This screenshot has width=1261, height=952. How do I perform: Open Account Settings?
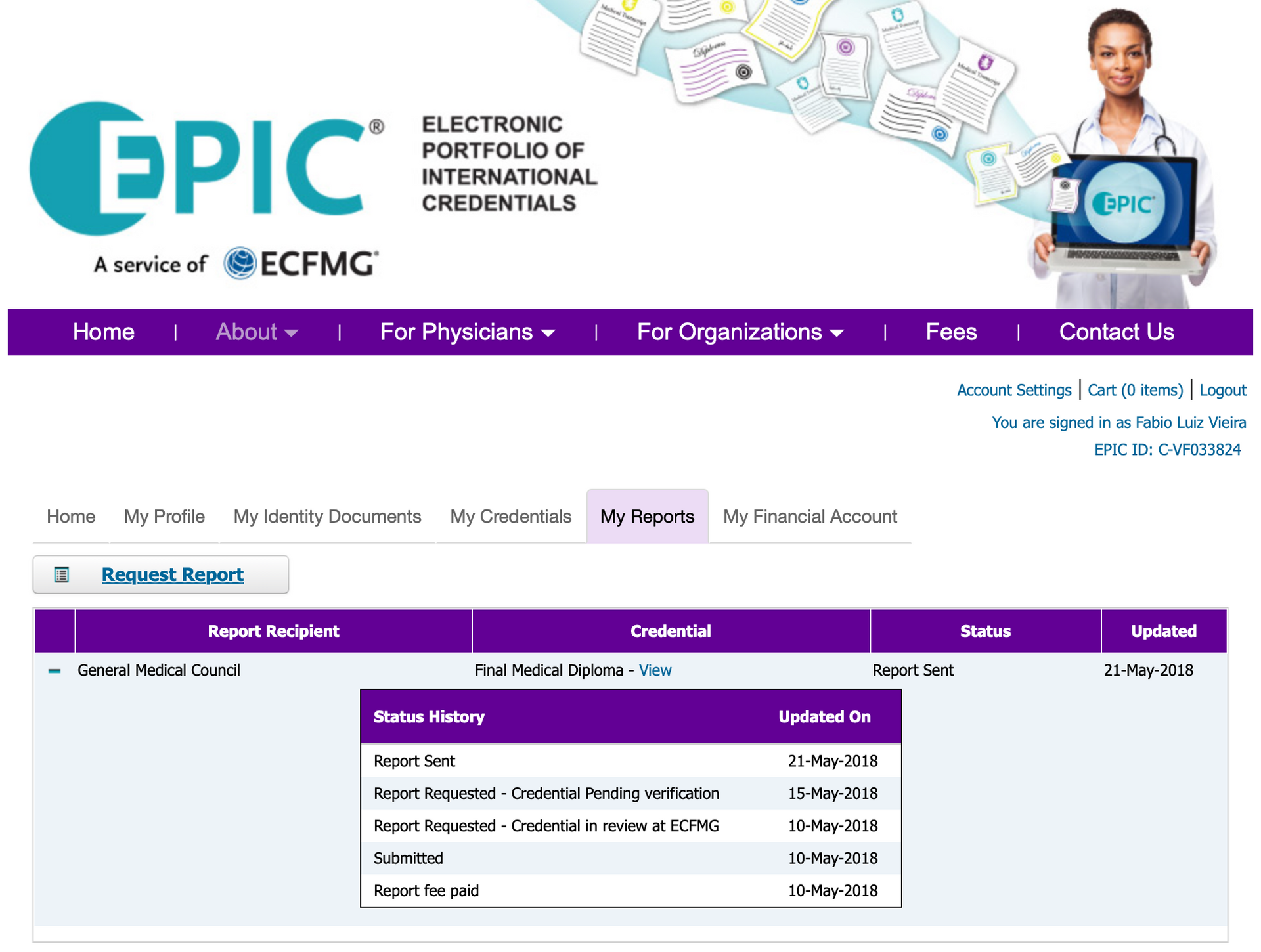pyautogui.click(x=1013, y=391)
